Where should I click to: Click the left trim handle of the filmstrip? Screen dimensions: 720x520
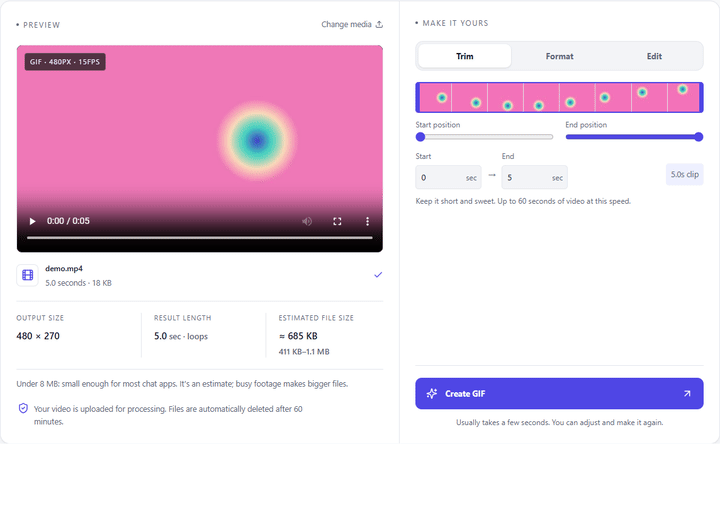(x=417, y=97)
